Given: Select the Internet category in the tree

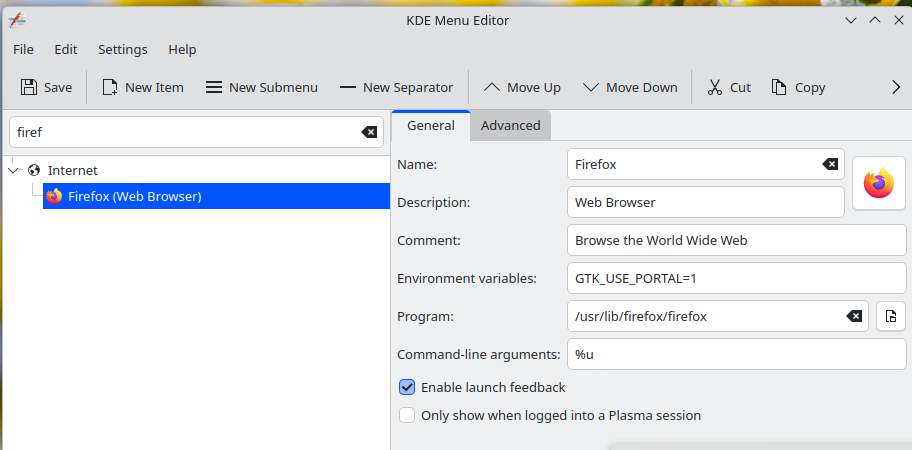Looking at the screenshot, I should tap(72, 170).
